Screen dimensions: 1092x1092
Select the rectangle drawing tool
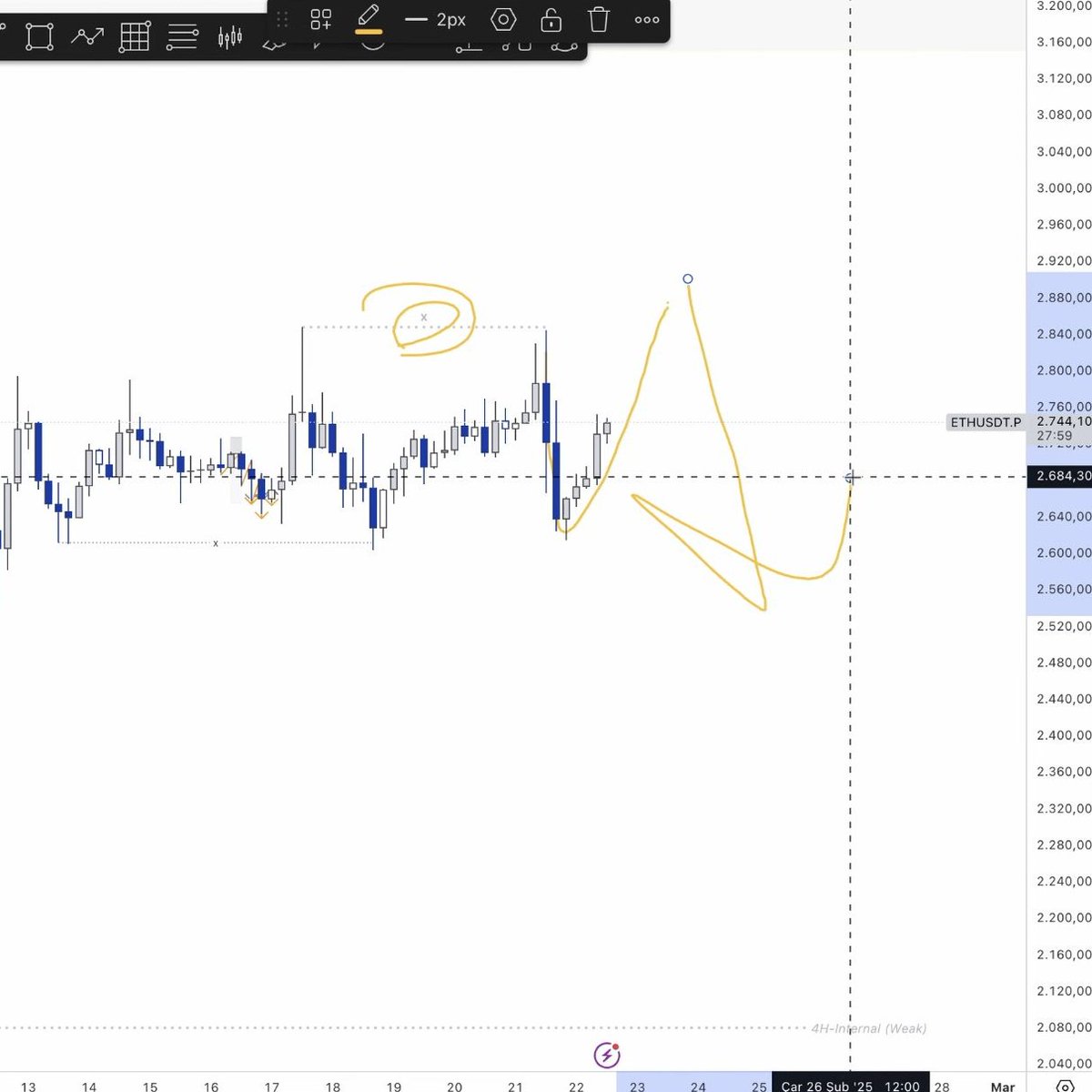click(x=39, y=37)
